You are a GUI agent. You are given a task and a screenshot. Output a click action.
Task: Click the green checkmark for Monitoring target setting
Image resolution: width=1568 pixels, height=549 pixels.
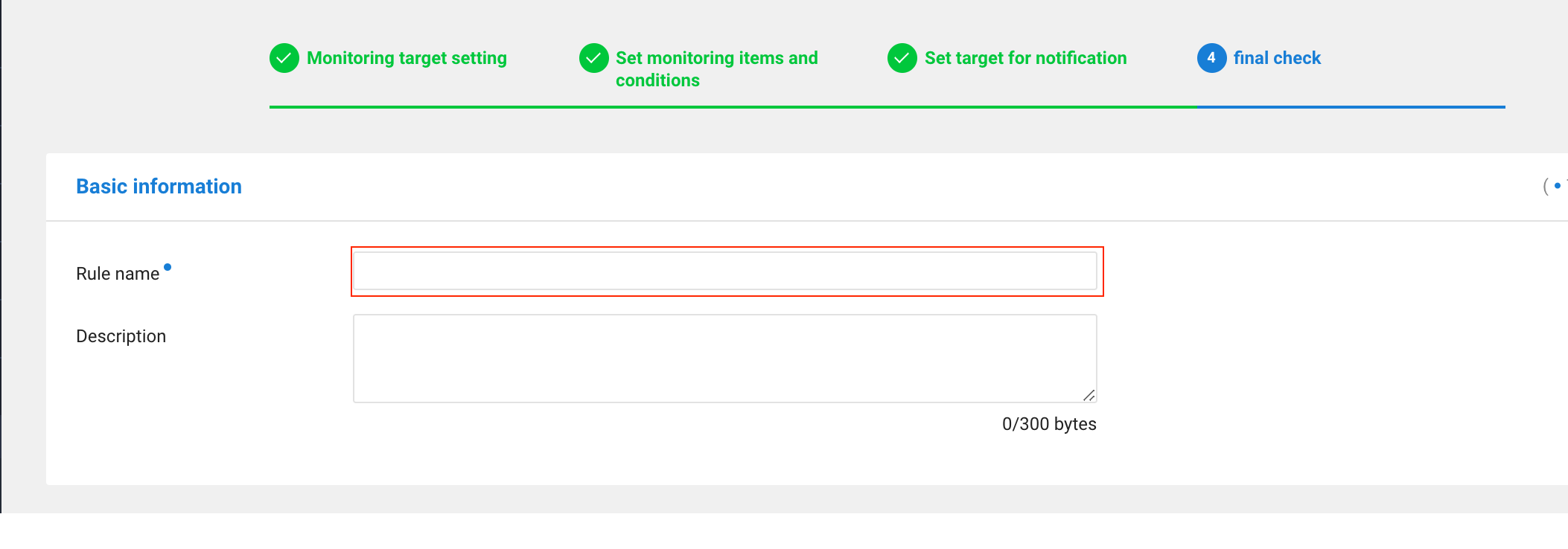pos(284,58)
